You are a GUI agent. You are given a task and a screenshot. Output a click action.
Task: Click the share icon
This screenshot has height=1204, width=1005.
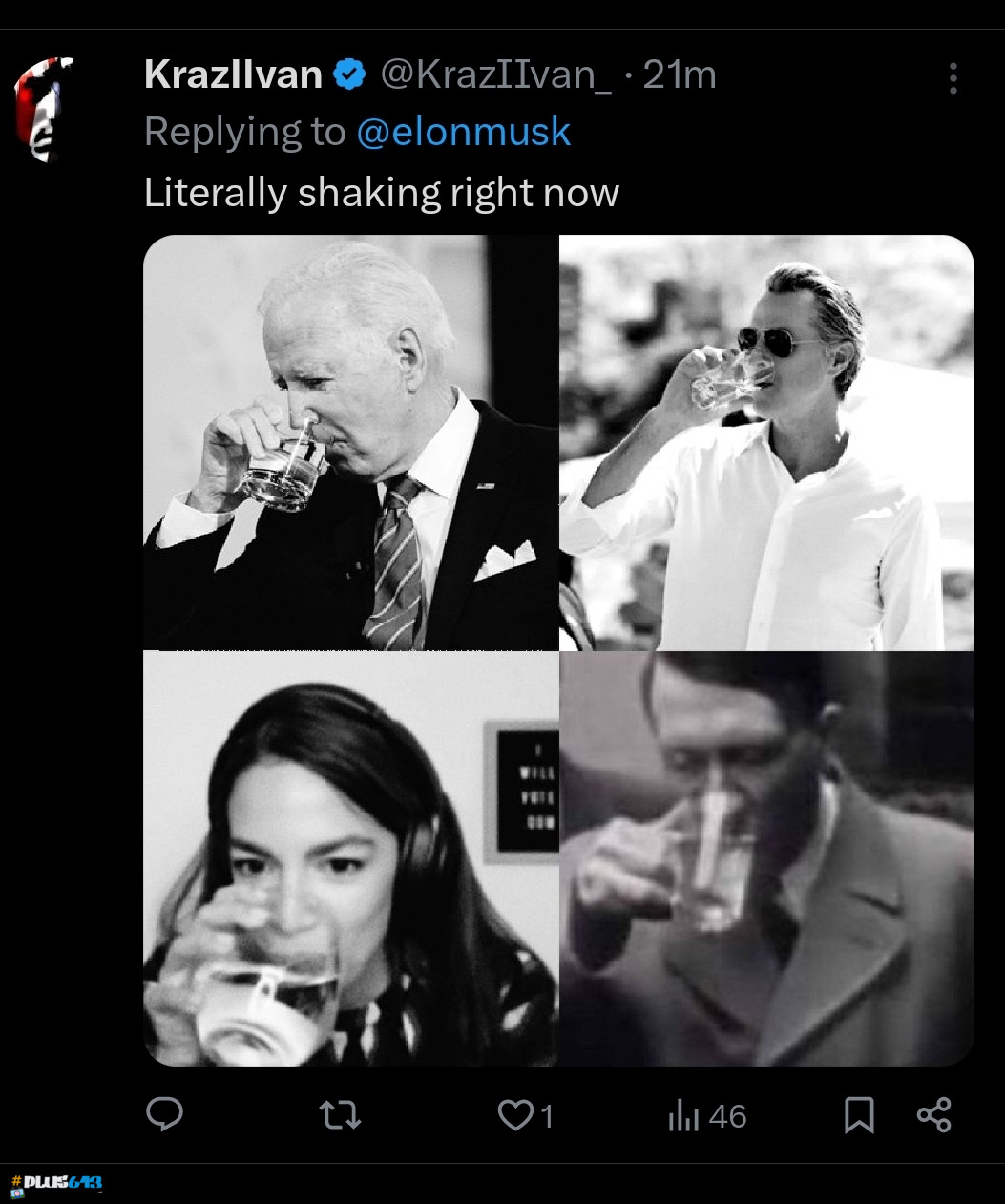(x=933, y=1114)
